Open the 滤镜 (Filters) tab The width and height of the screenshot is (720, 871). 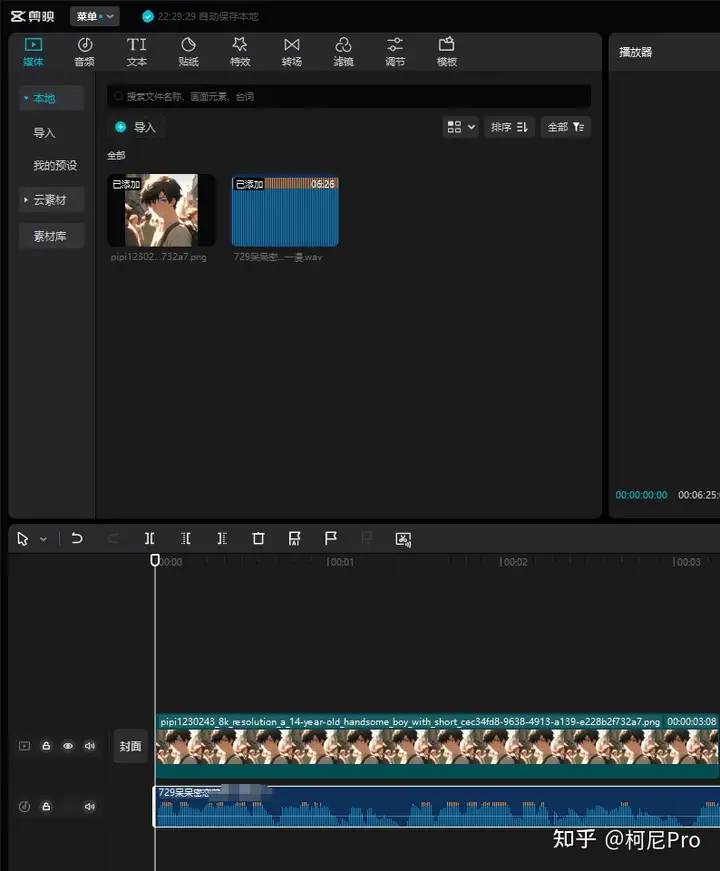pyautogui.click(x=343, y=52)
